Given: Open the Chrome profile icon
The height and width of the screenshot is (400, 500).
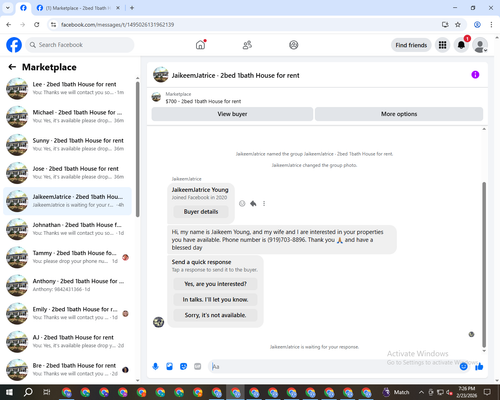Looking at the screenshot, I should click(x=477, y=25).
